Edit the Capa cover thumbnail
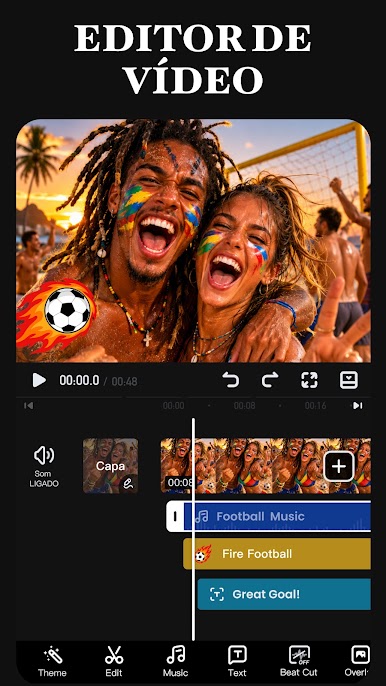 pyautogui.click(x=111, y=466)
